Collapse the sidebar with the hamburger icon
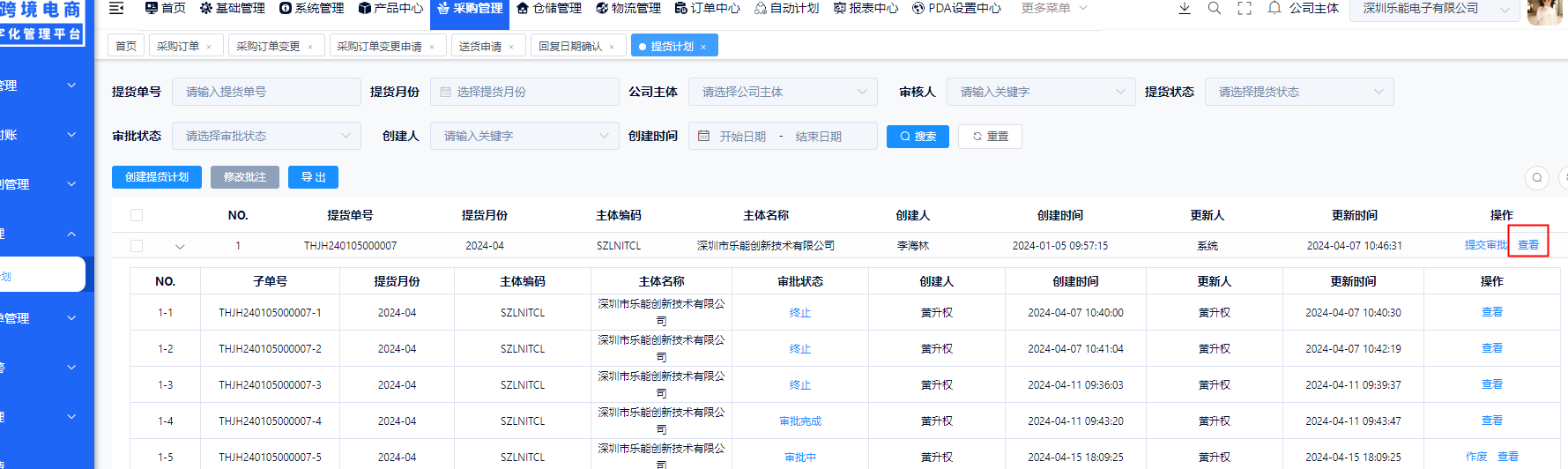The width and height of the screenshot is (1568, 469). pos(116,8)
